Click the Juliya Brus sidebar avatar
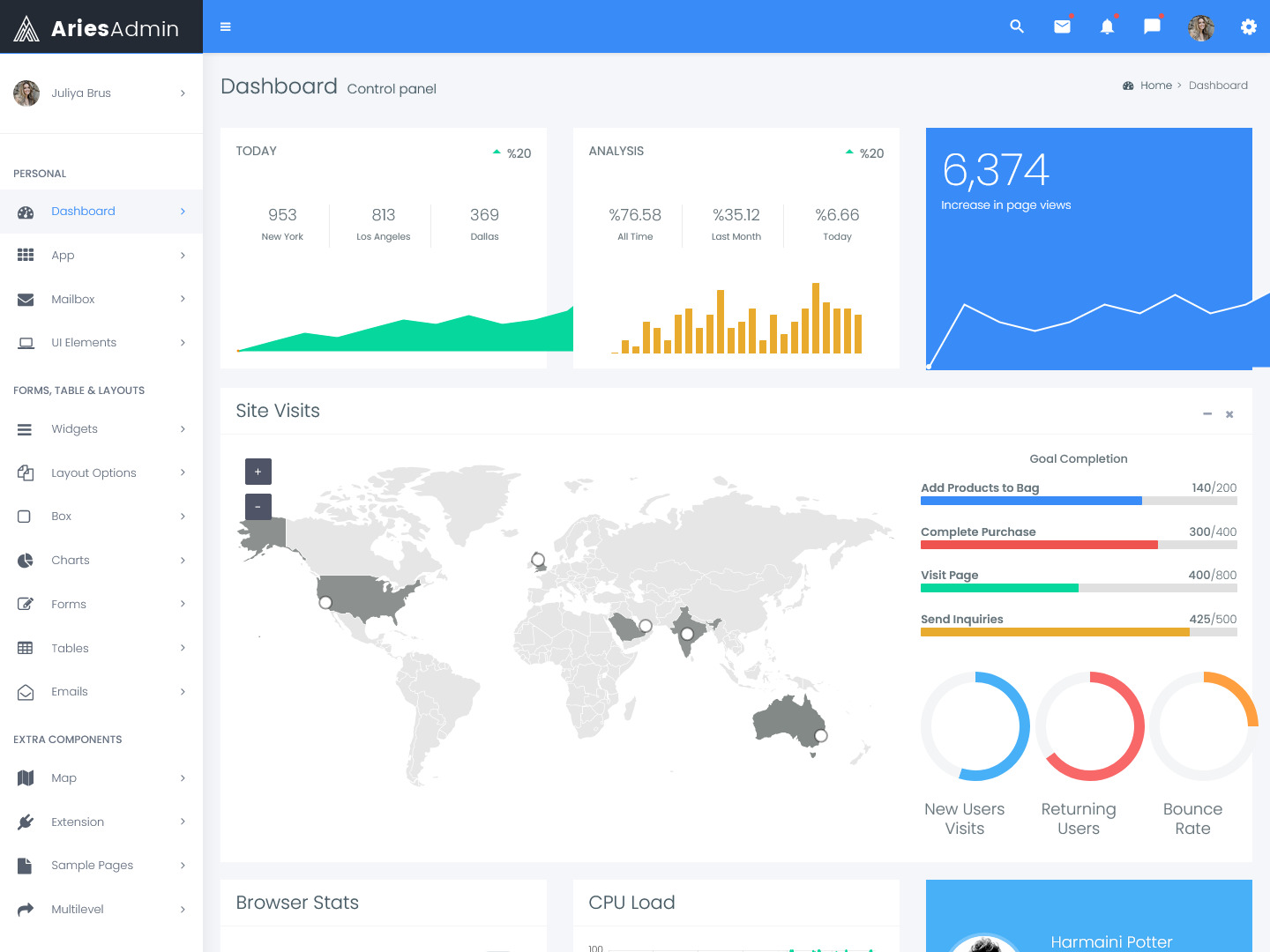Image resolution: width=1270 pixels, height=952 pixels. coord(26,93)
